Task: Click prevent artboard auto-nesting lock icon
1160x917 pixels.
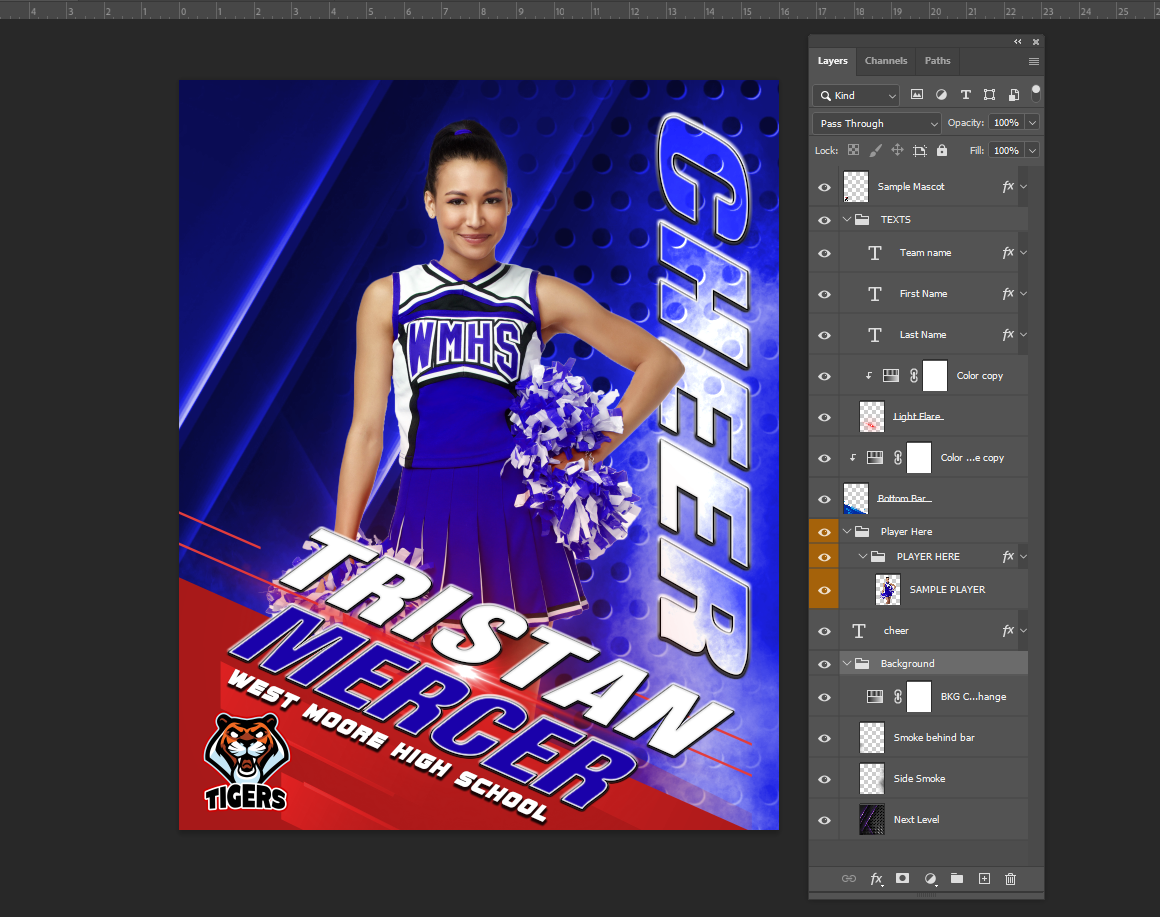Action: point(920,151)
